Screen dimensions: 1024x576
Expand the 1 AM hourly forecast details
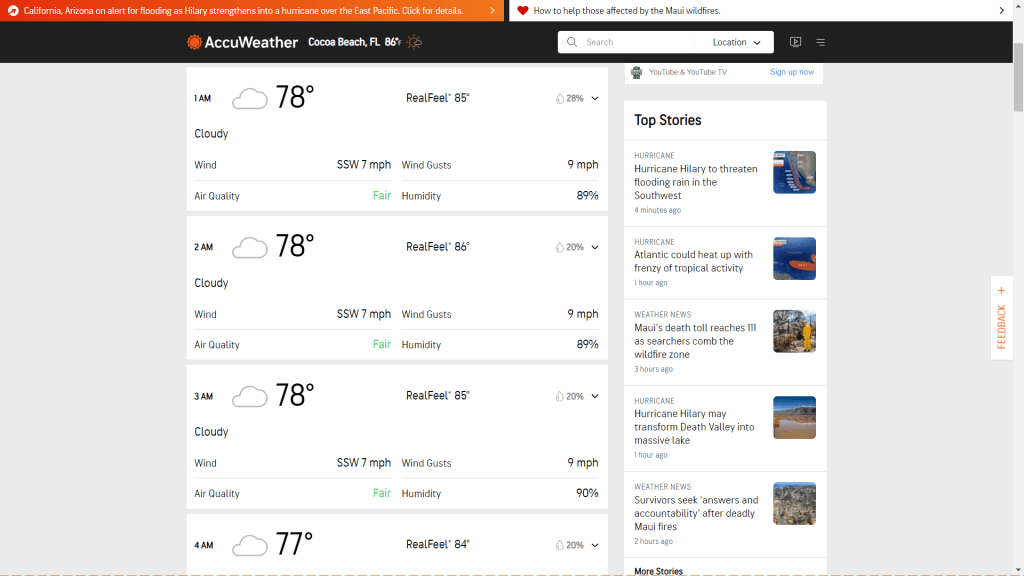(x=594, y=98)
